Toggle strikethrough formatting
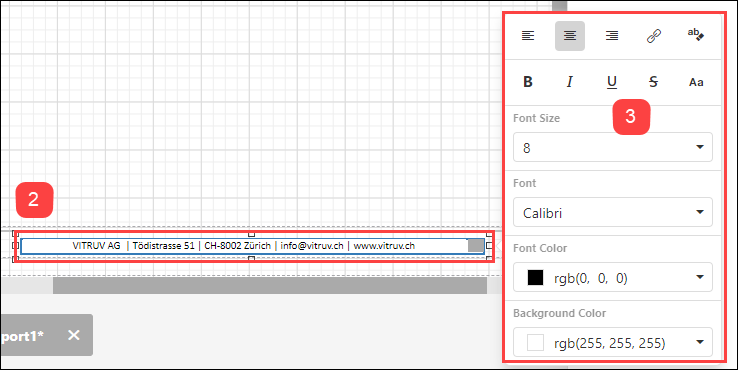 (x=654, y=82)
